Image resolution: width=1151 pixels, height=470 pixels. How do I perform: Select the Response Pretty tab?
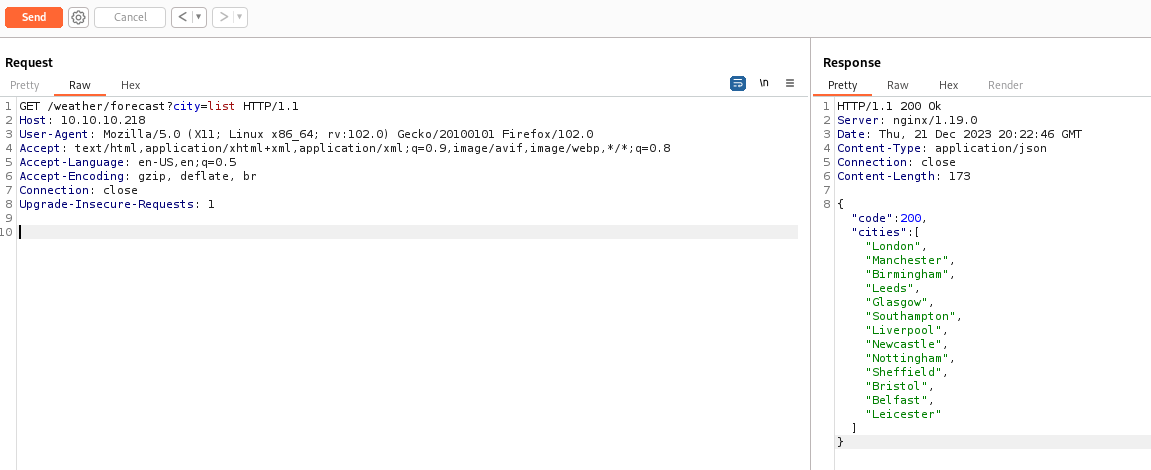point(843,86)
